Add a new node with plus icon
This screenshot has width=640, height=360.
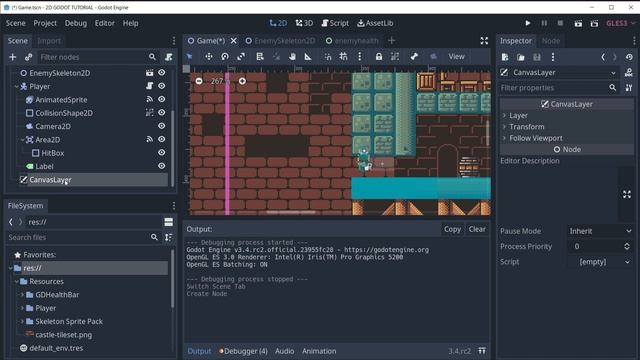13,57
